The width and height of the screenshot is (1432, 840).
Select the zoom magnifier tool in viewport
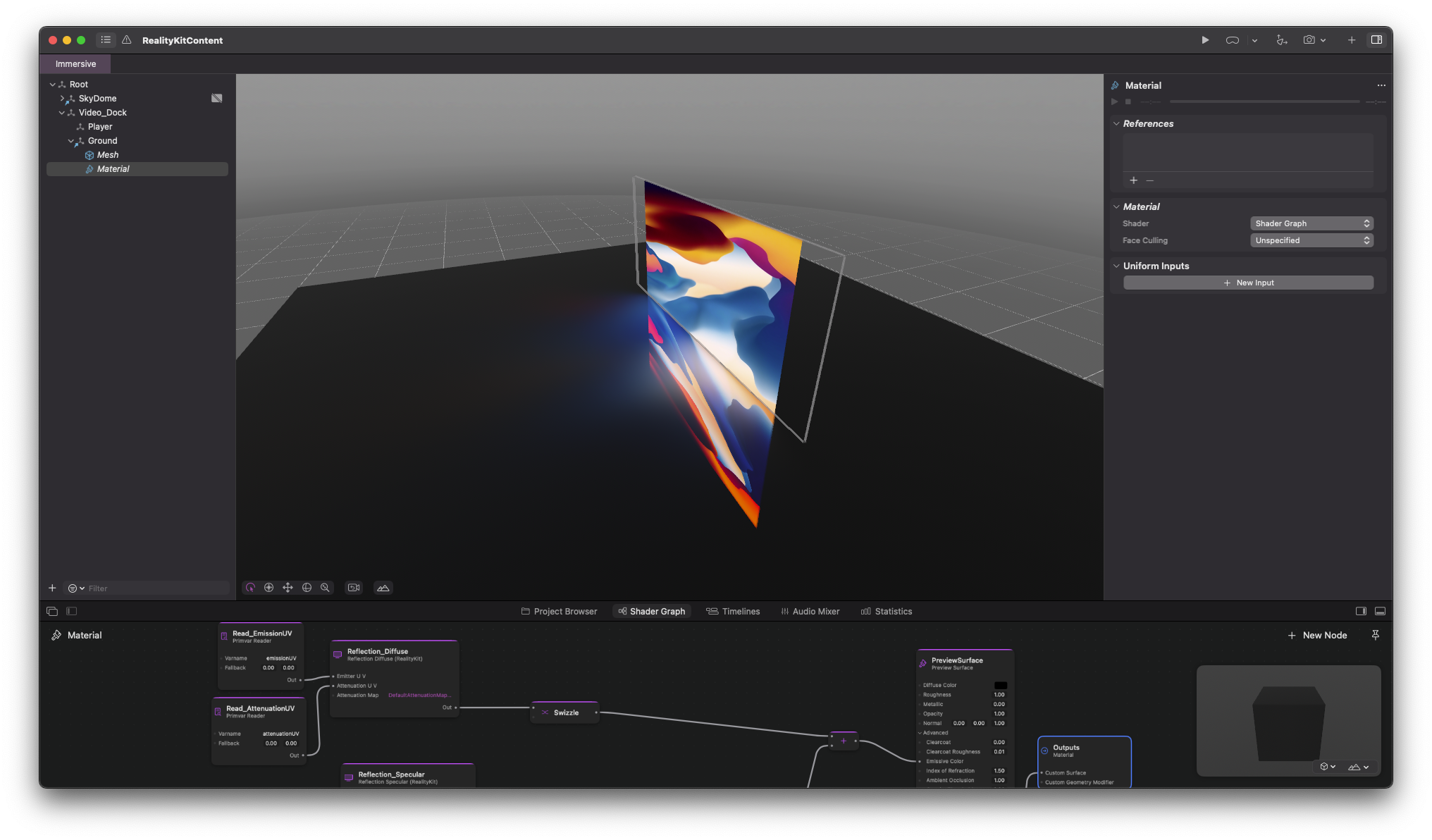[x=325, y=588]
